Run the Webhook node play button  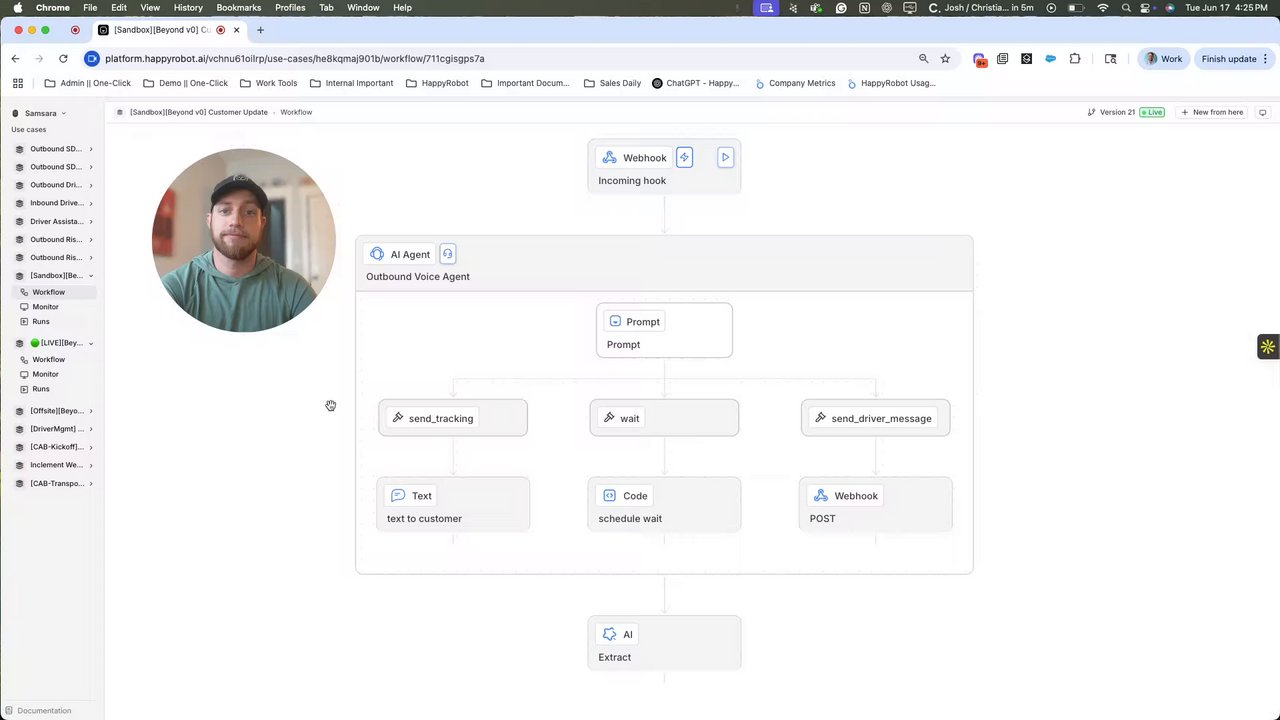(726, 157)
